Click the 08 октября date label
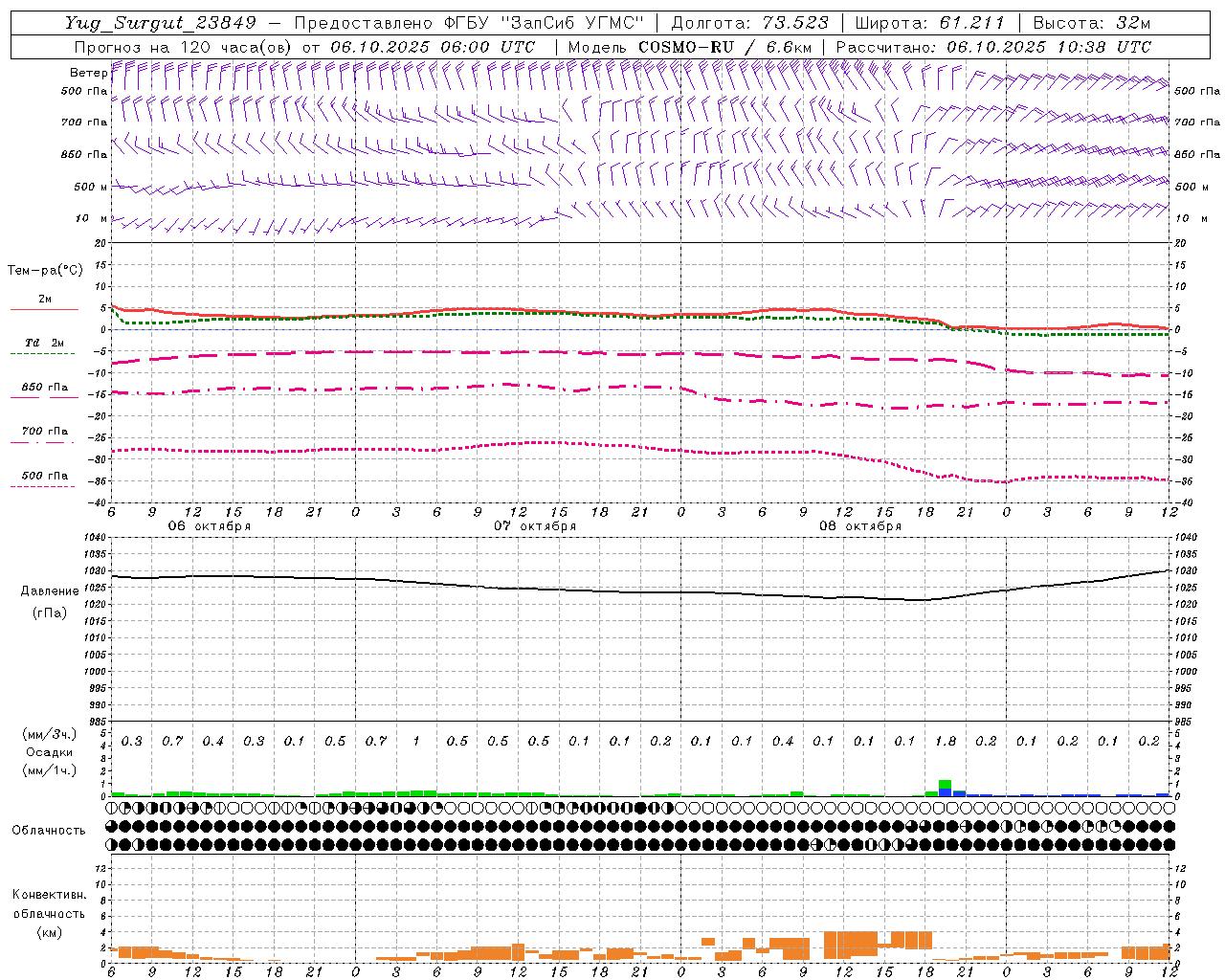Viewport: 1225px width, 980px height. pyautogui.click(x=860, y=526)
